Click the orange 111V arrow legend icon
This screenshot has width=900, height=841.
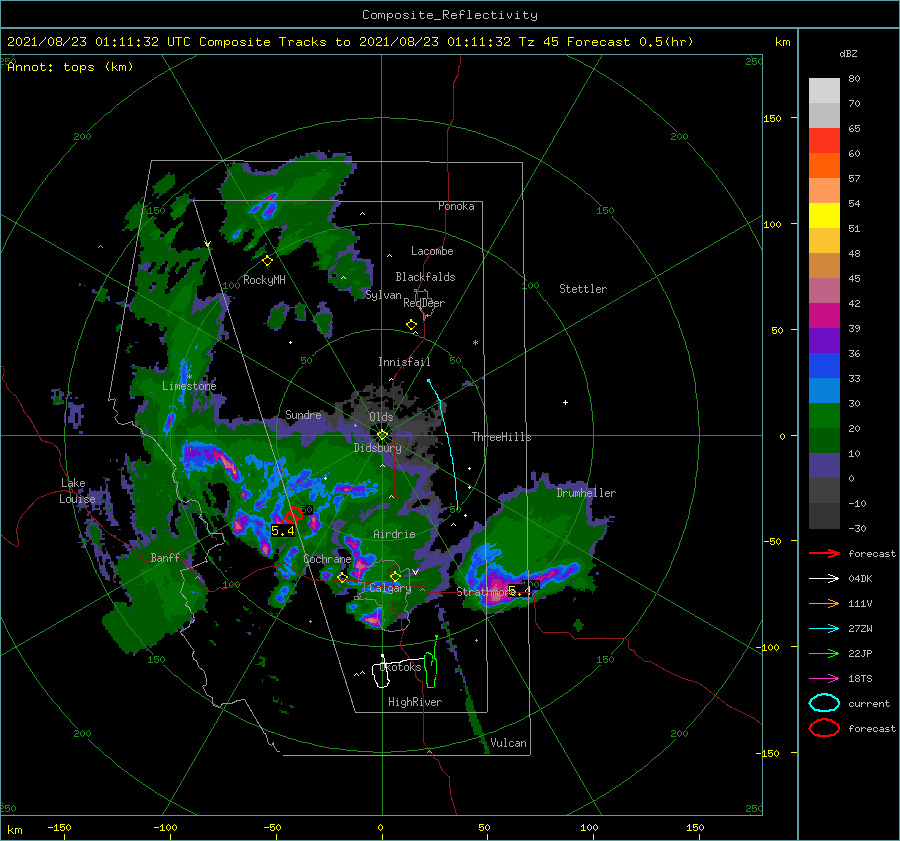tap(824, 603)
